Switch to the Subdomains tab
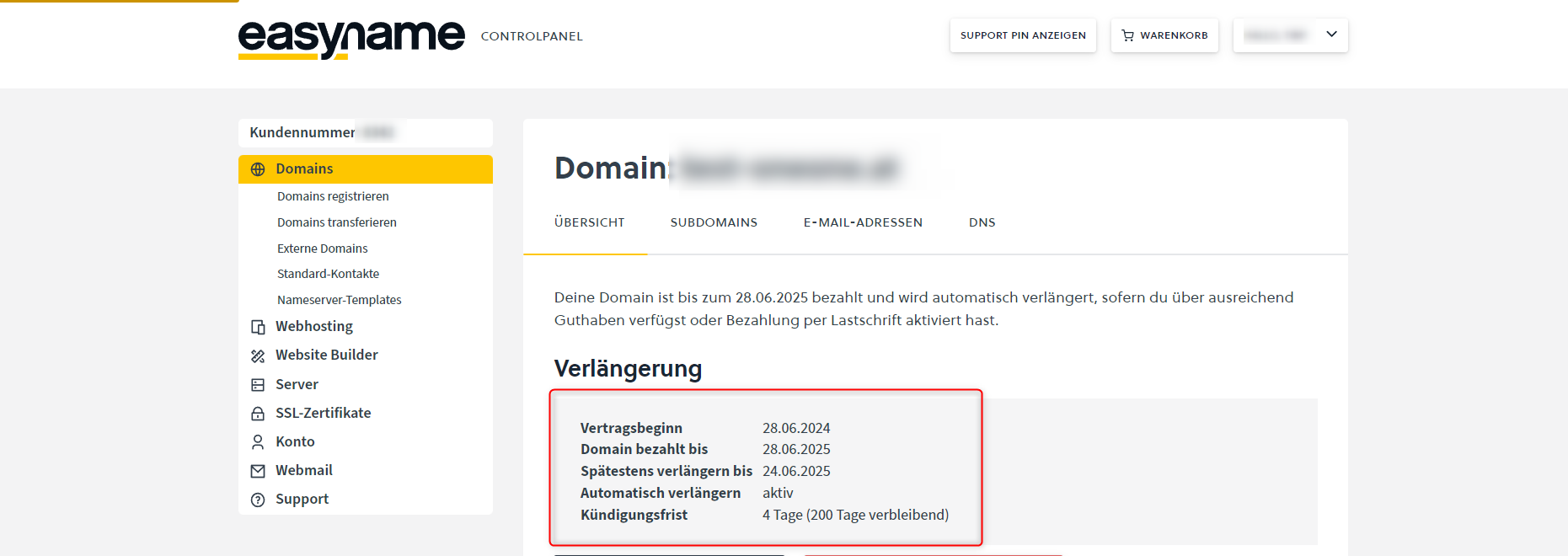 (714, 222)
